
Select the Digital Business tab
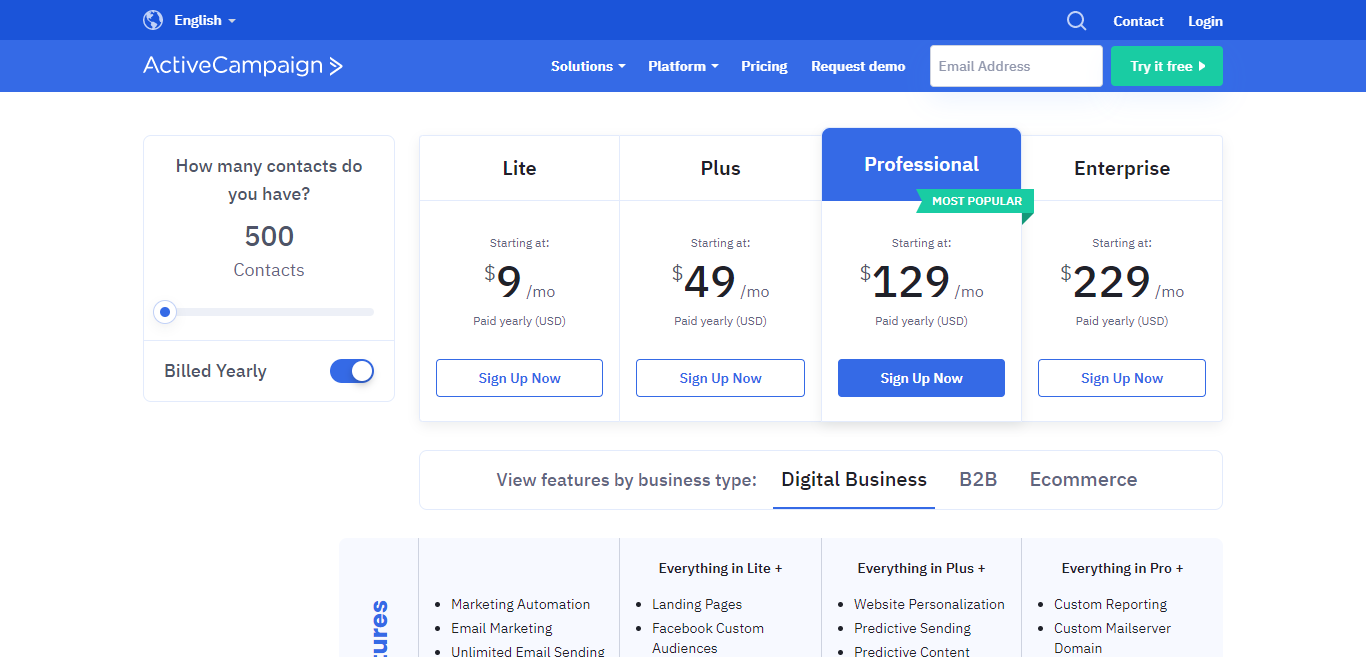pos(854,480)
